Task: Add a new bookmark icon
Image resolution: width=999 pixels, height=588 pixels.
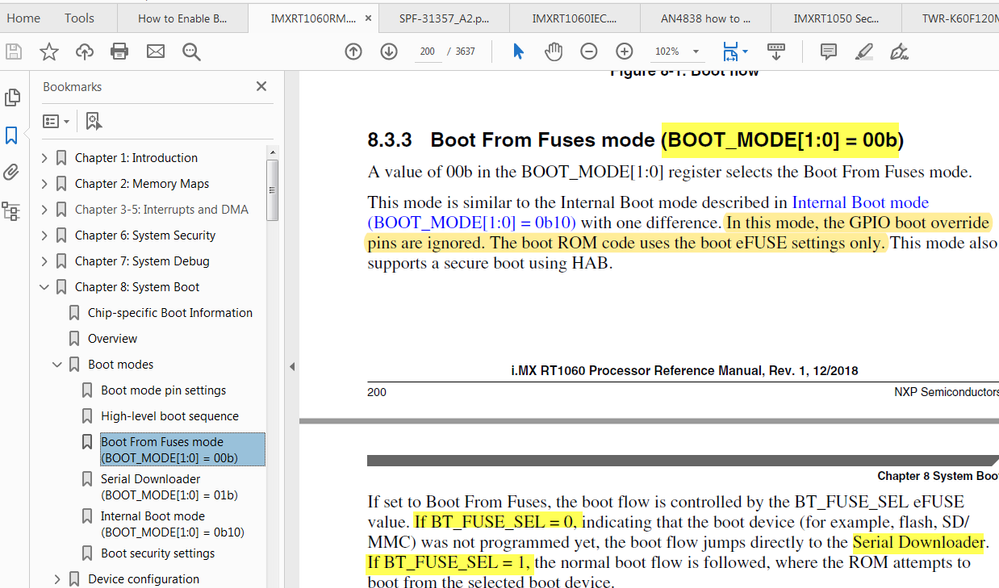Action: (x=93, y=121)
